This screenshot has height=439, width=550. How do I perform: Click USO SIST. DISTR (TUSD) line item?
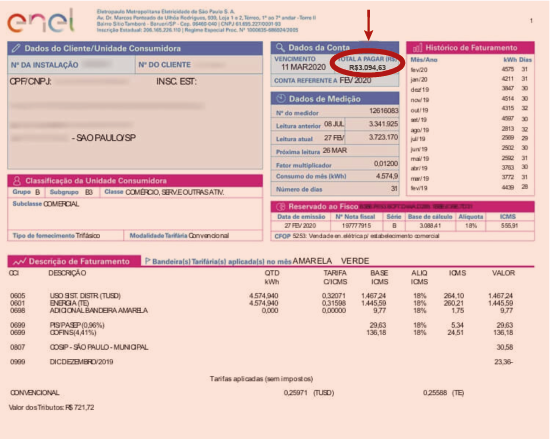click(262, 296)
